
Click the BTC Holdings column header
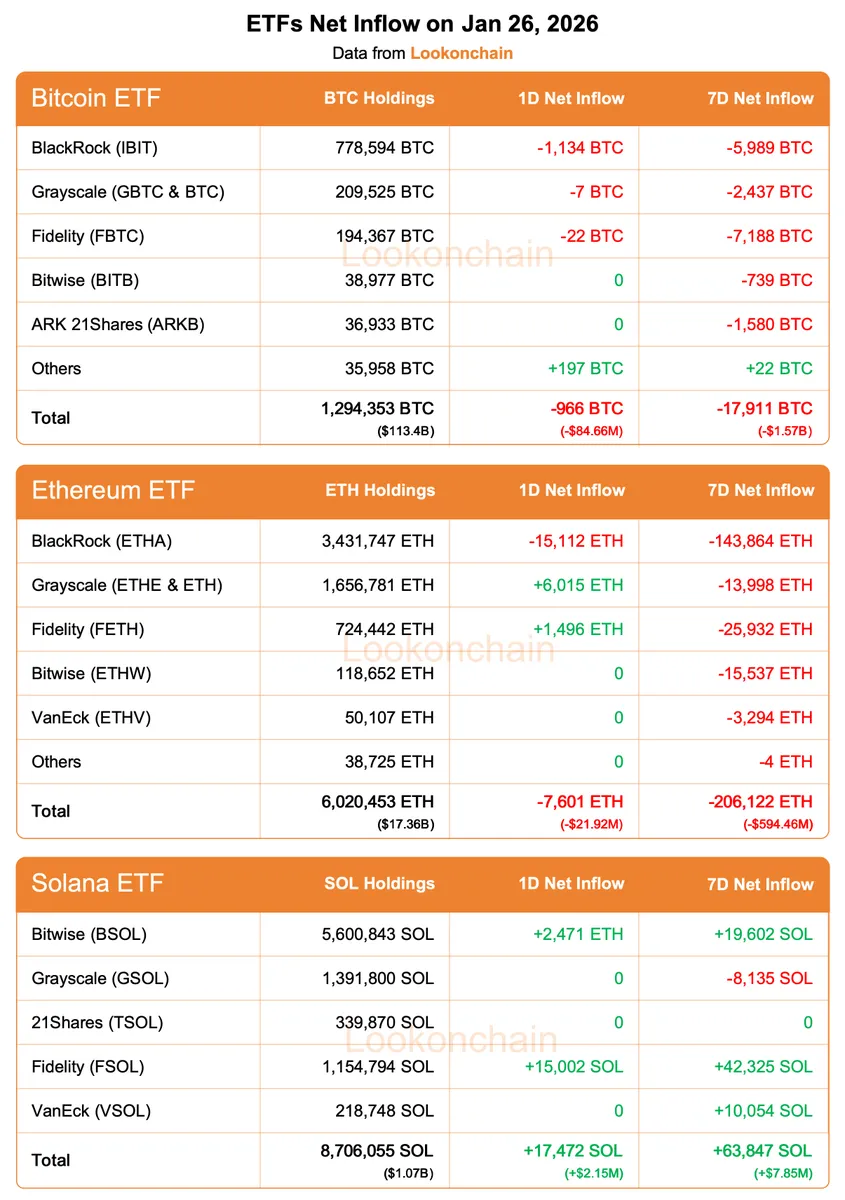[379, 98]
